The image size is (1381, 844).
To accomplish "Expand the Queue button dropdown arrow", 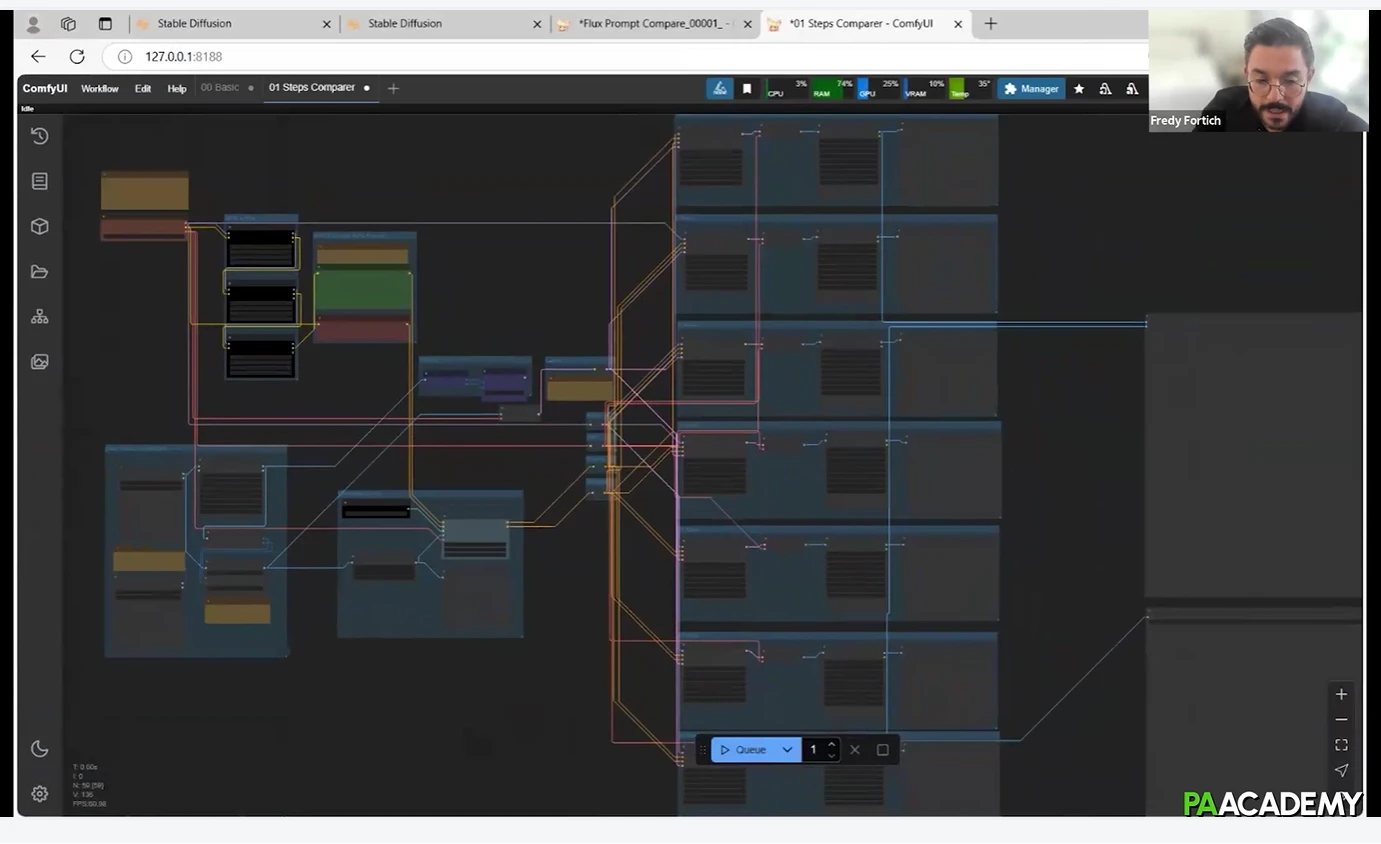I will click(x=787, y=750).
